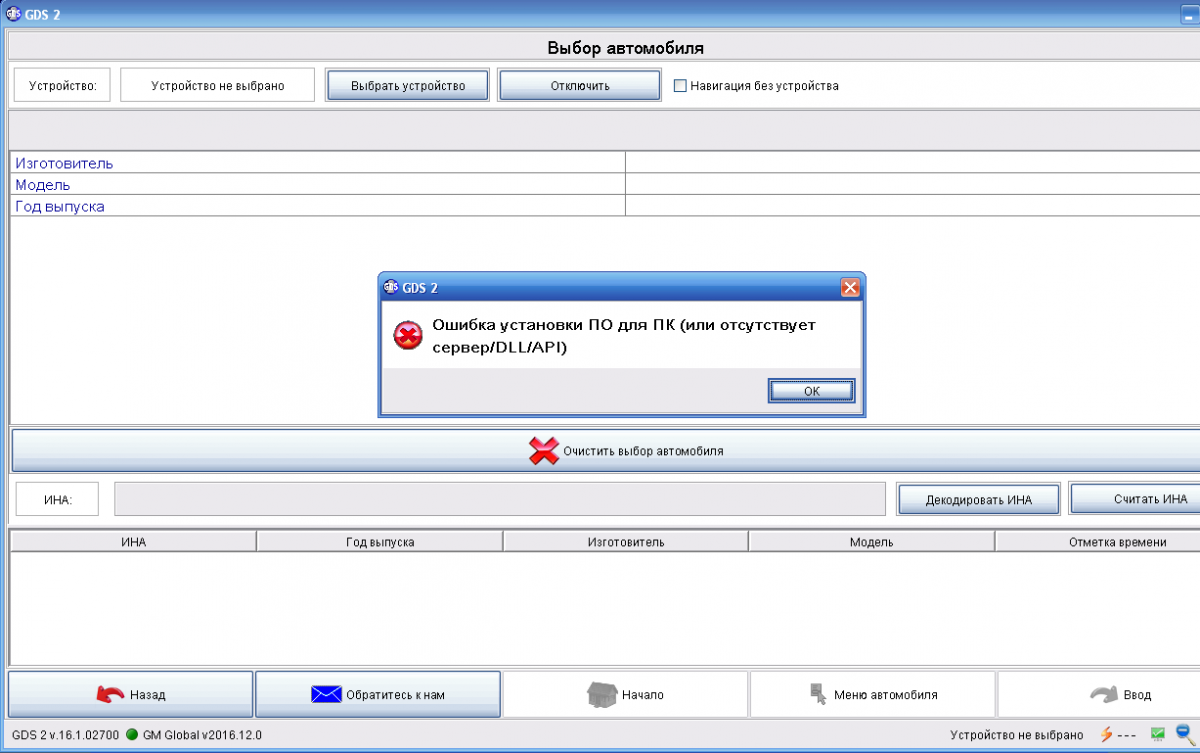Sort by Изготовитель column header
Screen dimensions: 1200x753
click(626, 542)
